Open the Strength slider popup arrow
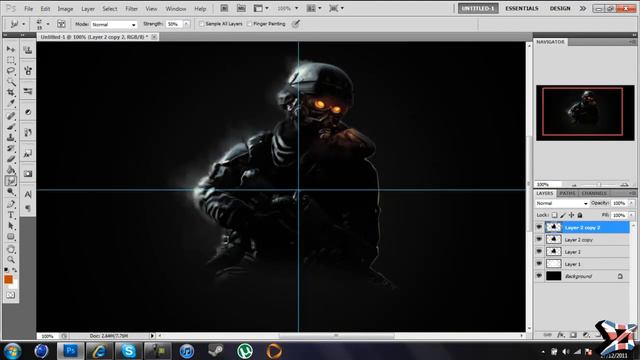This screenshot has width=640, height=360. (x=187, y=24)
